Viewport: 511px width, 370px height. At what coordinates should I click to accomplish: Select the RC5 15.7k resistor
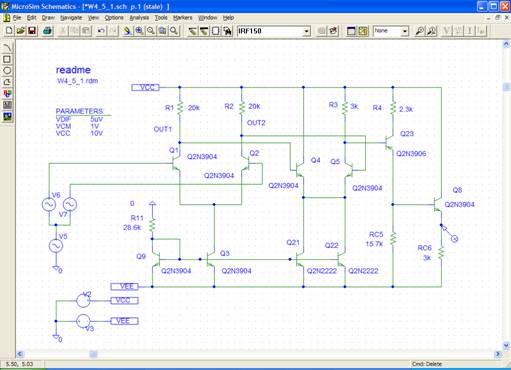click(393, 238)
